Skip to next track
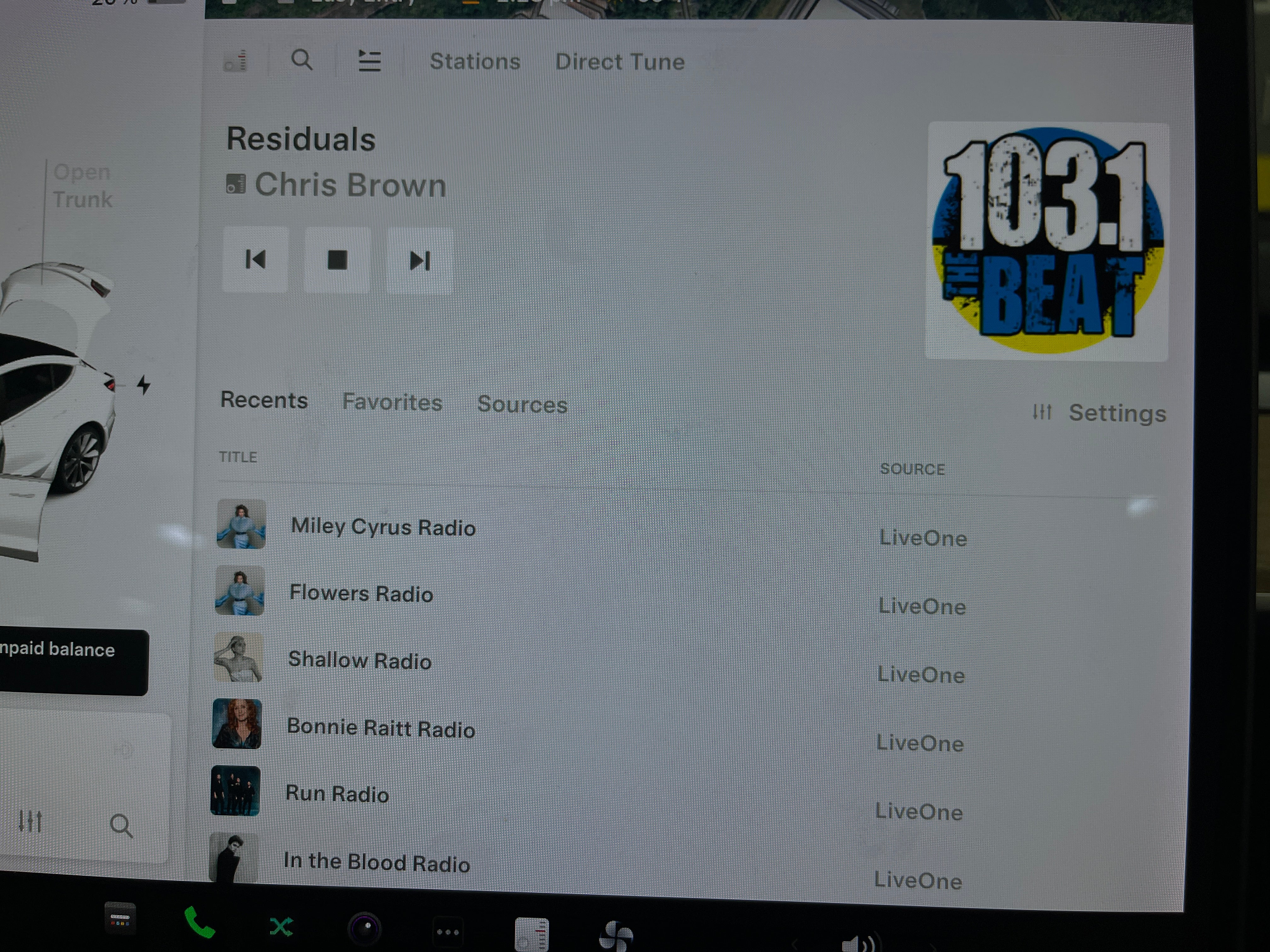The width and height of the screenshot is (1270, 952). pos(420,261)
